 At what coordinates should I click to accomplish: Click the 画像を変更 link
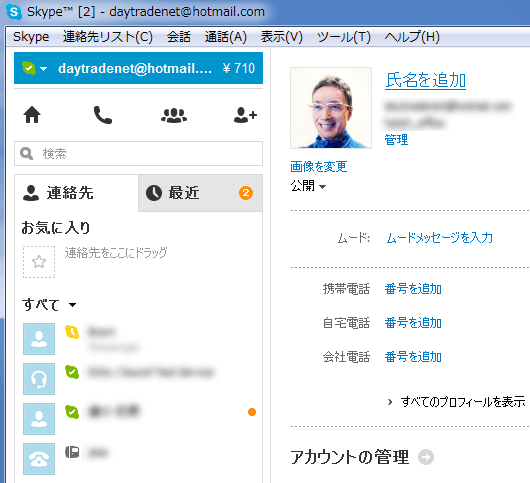pyautogui.click(x=319, y=167)
